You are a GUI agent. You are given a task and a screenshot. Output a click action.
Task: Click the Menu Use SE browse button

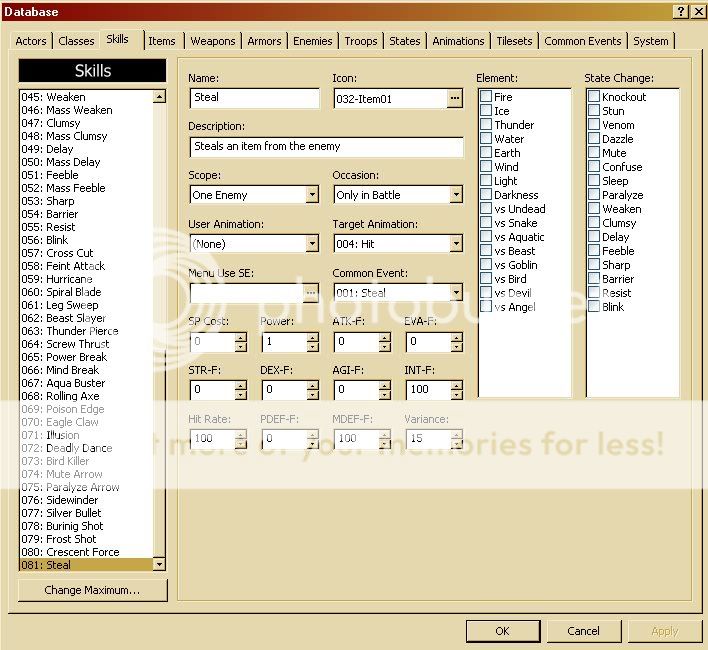pos(311,293)
